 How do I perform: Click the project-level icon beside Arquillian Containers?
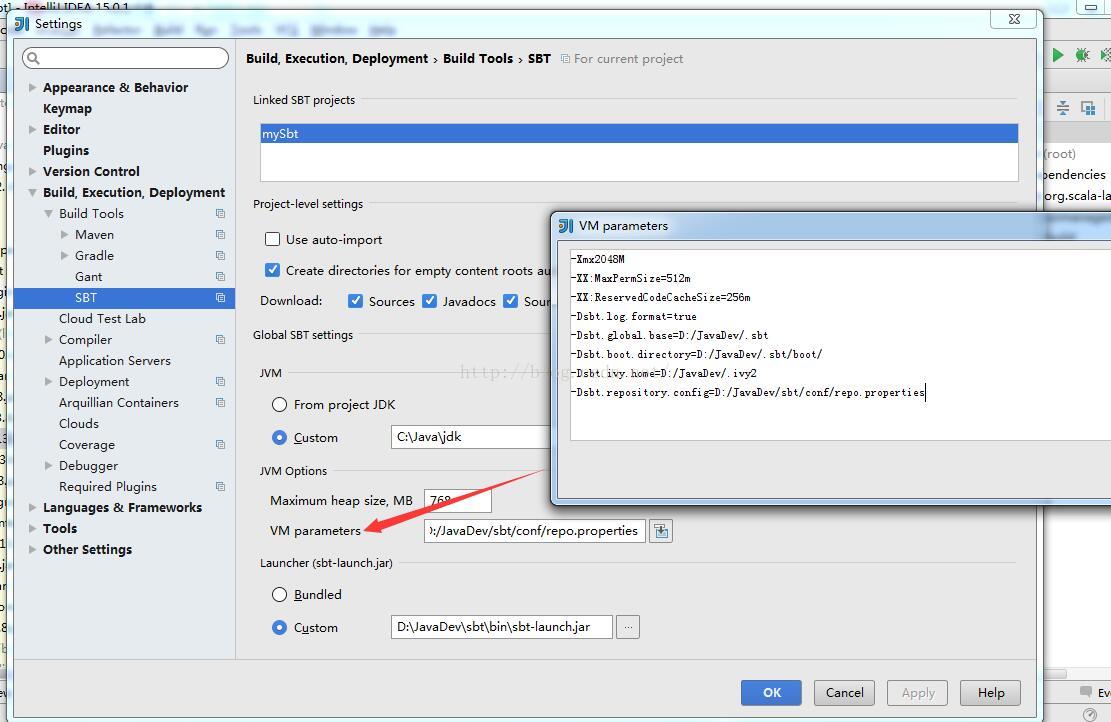tap(220, 402)
